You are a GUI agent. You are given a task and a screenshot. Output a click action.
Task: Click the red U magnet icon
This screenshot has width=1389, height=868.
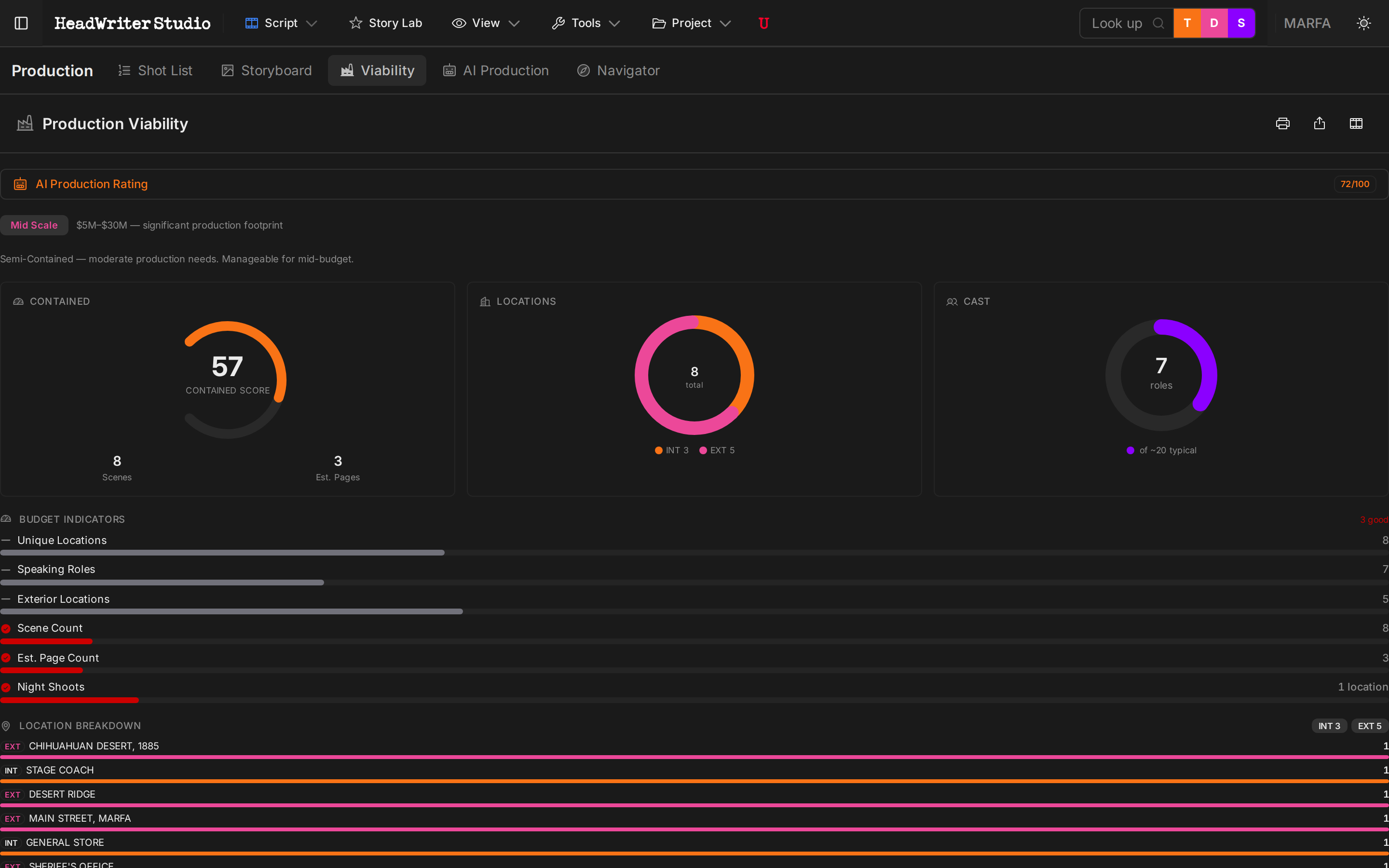pos(763,23)
